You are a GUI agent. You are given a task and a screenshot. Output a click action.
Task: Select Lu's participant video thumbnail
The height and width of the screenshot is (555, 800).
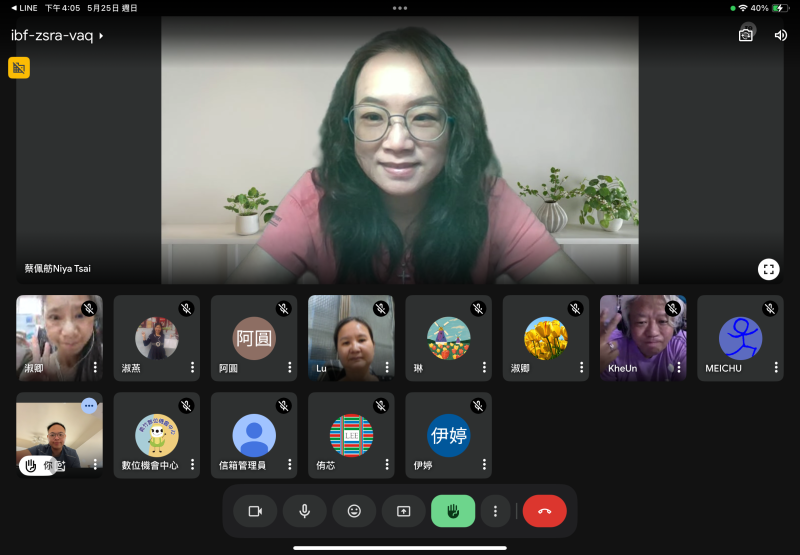350,338
